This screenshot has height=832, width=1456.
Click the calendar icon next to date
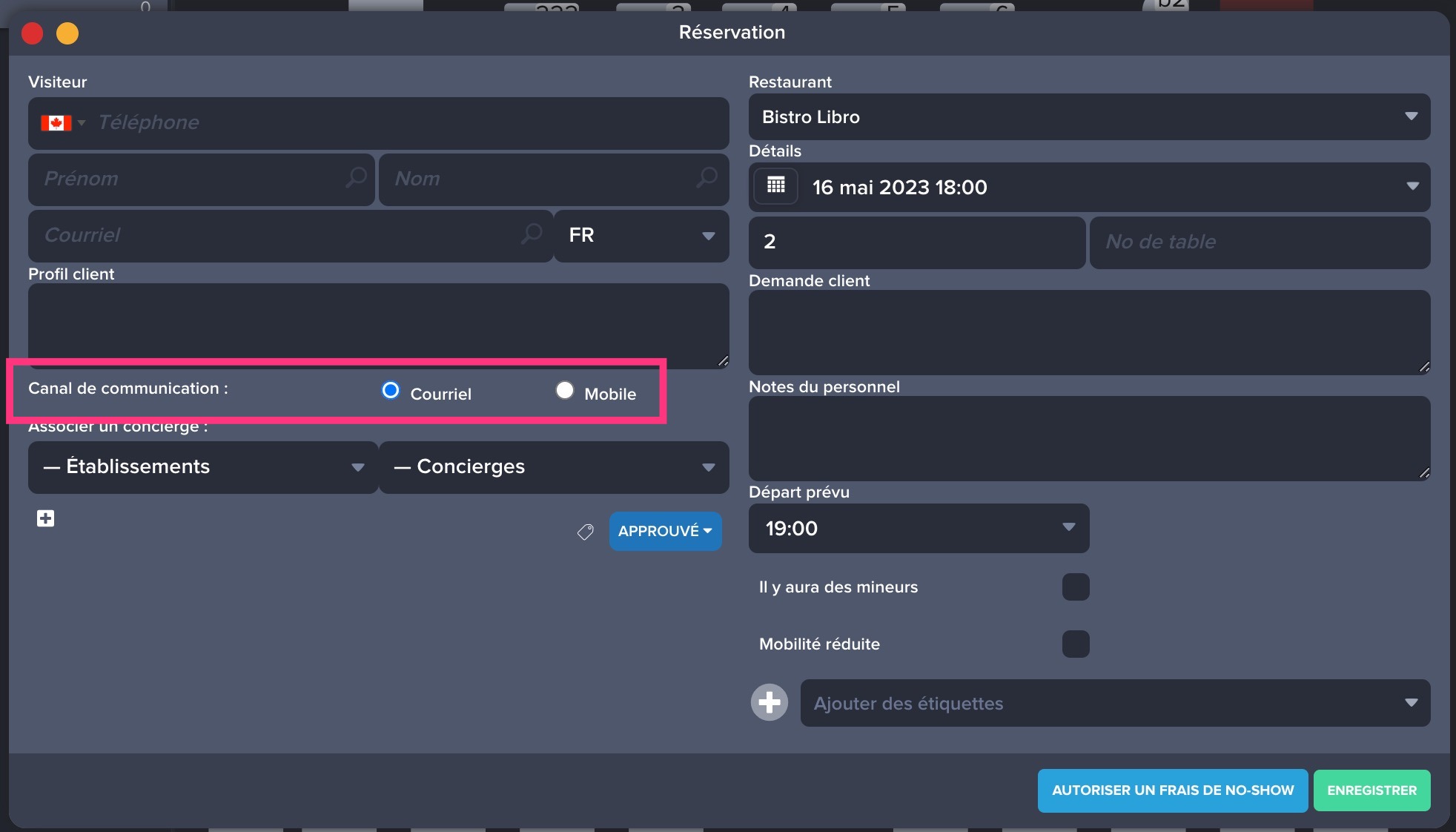(775, 185)
